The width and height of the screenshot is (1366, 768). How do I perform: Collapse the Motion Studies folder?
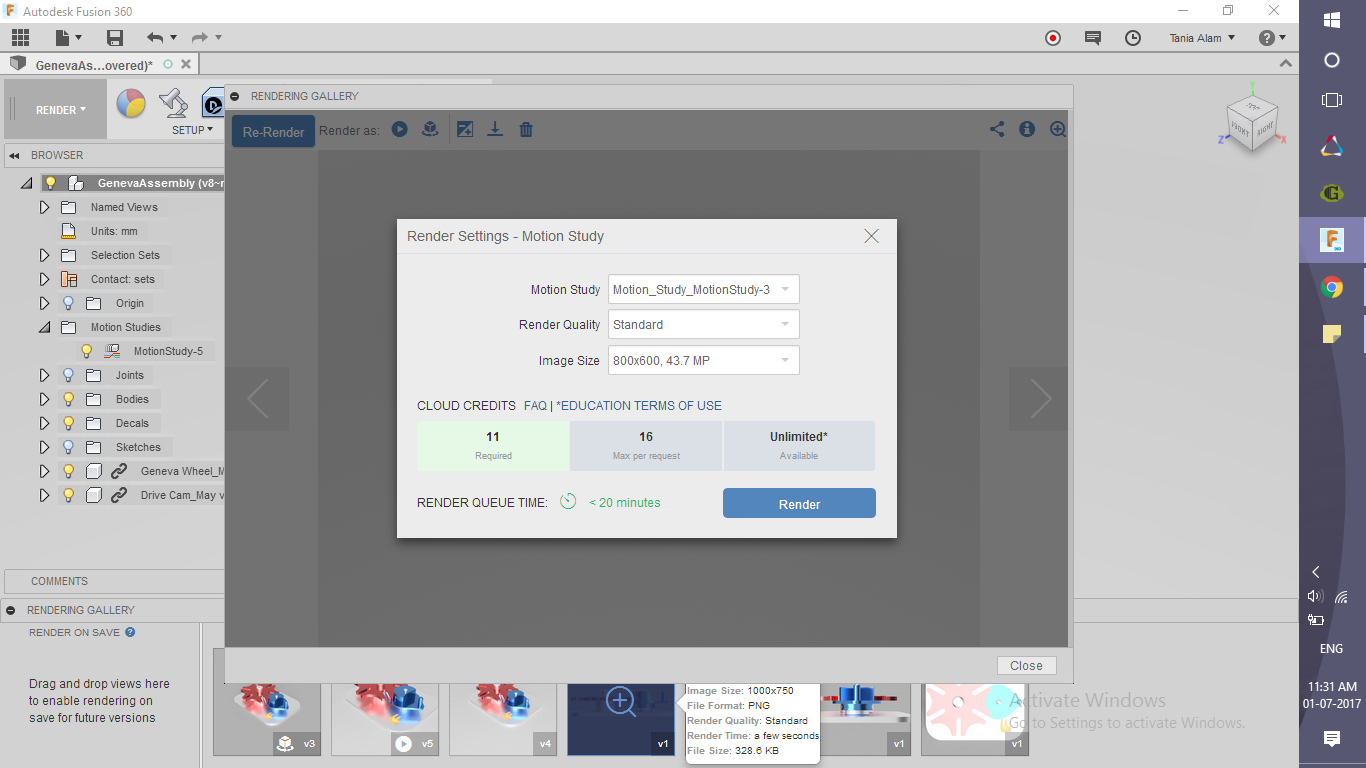[x=44, y=327]
